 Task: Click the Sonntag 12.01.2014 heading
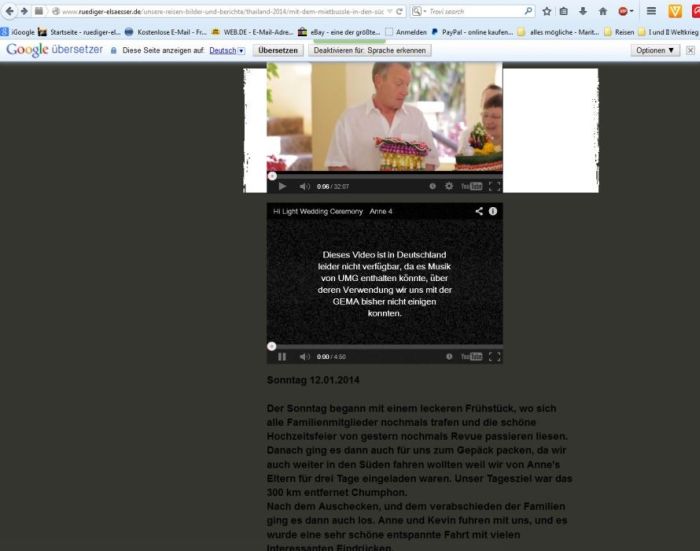(313, 380)
